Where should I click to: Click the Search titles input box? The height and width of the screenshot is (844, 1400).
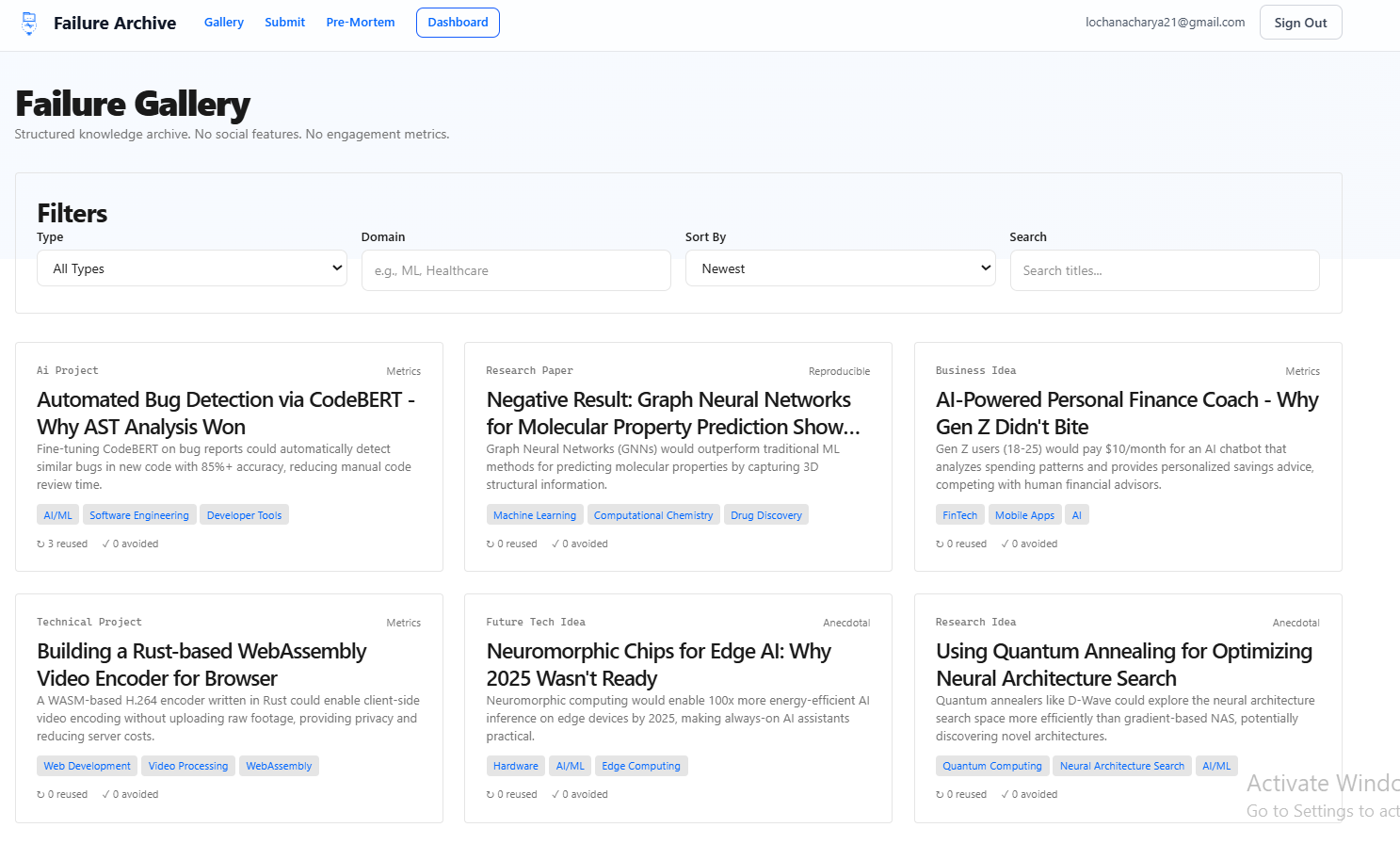1164,270
